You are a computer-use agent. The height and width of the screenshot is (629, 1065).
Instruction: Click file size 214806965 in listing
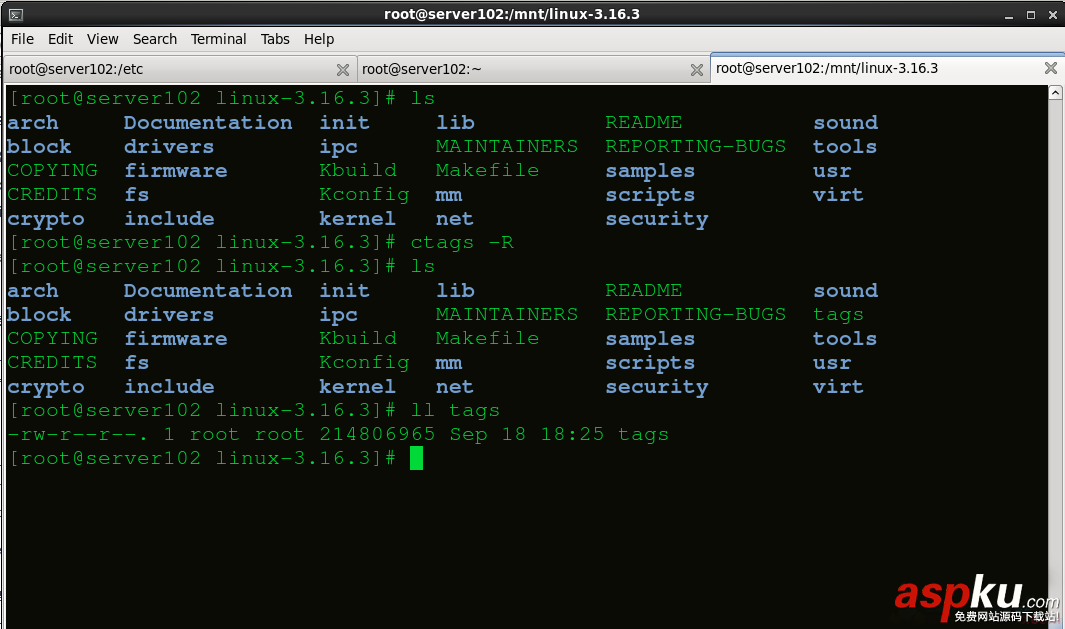377,434
